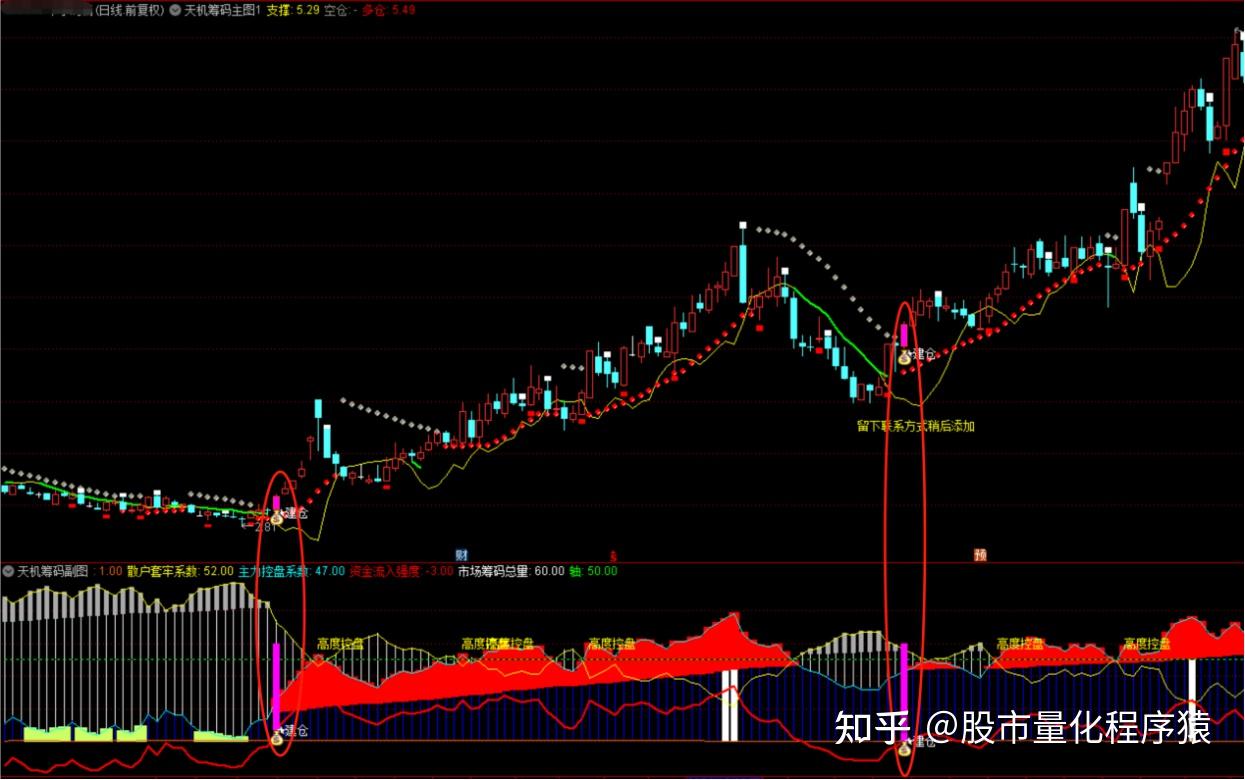Open the dropdown arrow beside 天机筹码主图1
This screenshot has height=780, width=1245.
point(176,10)
